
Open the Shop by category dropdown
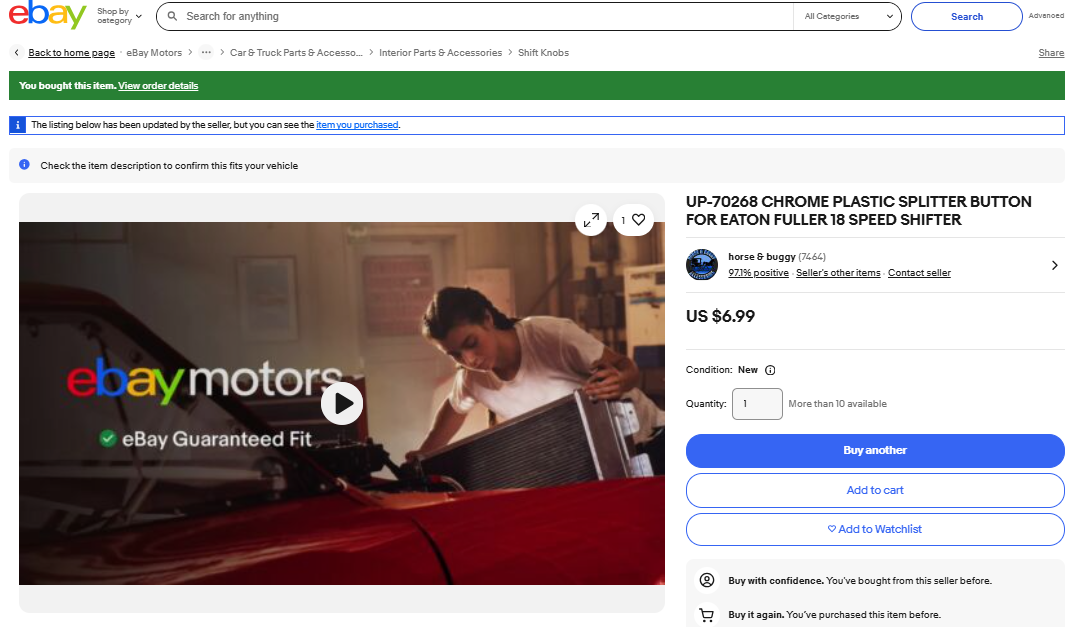[x=119, y=16]
